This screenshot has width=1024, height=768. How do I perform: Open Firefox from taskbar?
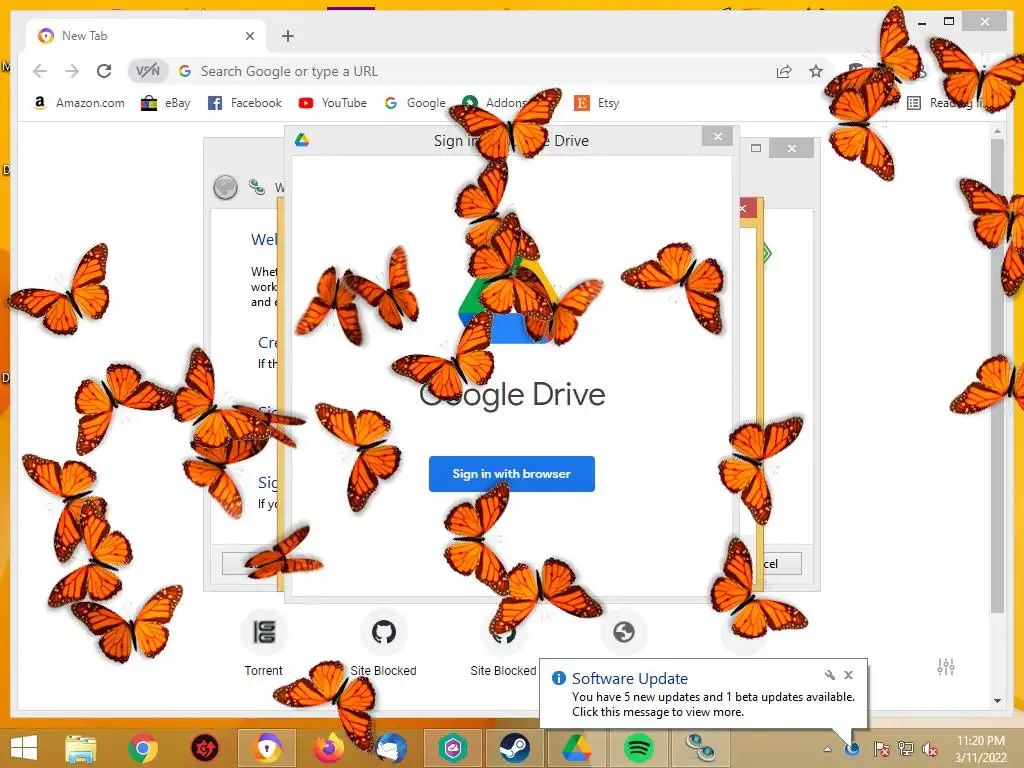coord(329,748)
